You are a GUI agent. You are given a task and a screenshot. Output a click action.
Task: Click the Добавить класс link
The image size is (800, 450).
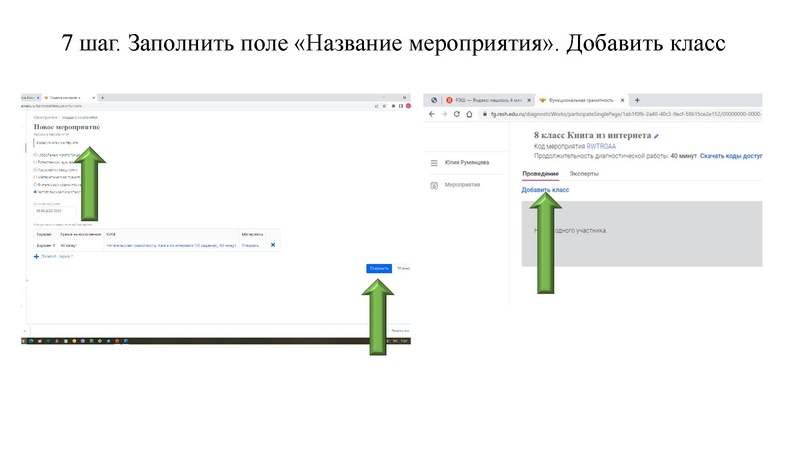click(x=545, y=189)
